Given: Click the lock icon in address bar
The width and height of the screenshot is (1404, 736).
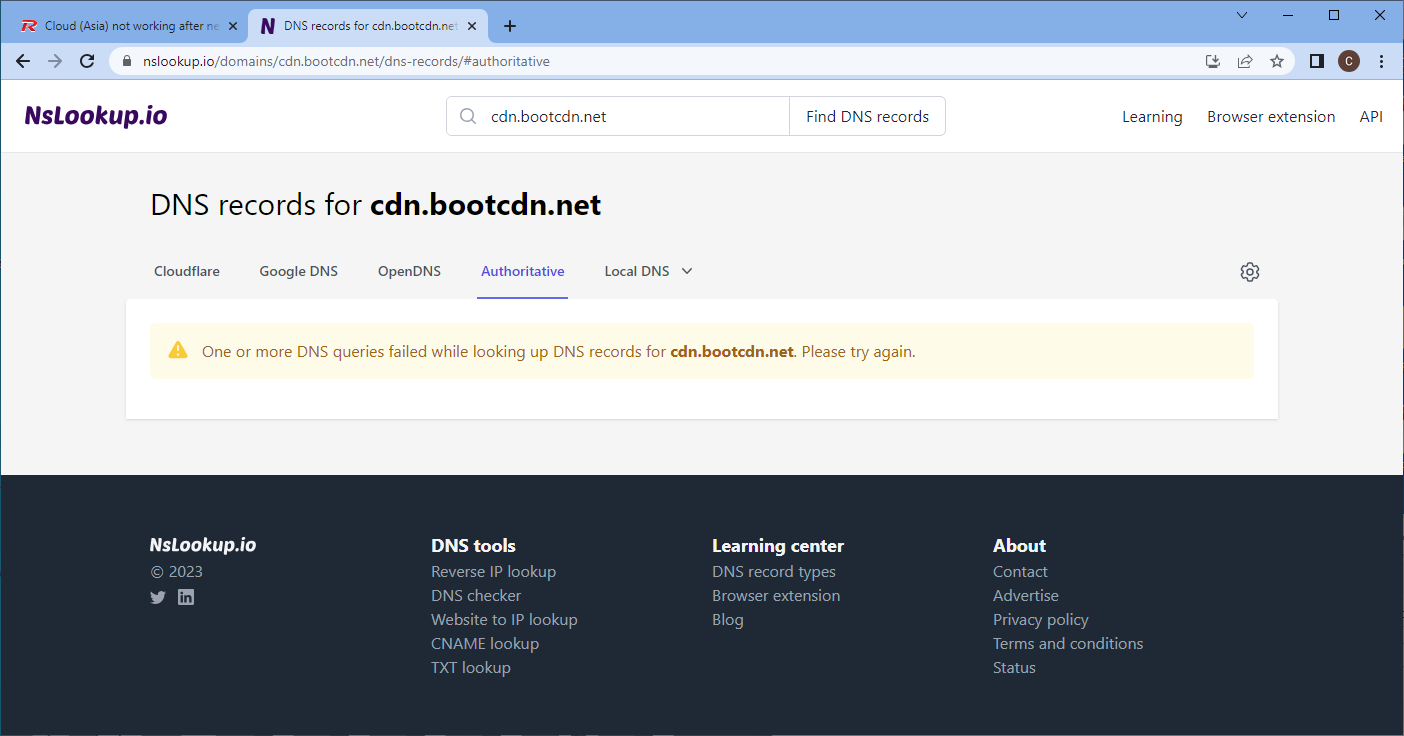Looking at the screenshot, I should 127,61.
